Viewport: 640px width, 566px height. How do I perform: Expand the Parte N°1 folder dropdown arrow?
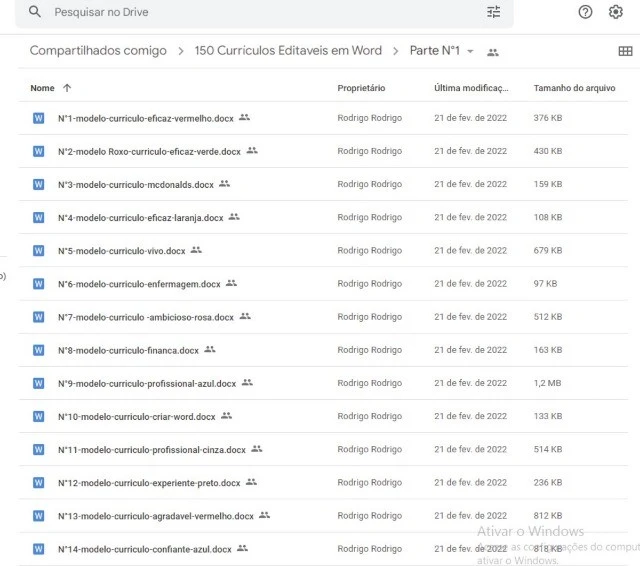[470, 51]
